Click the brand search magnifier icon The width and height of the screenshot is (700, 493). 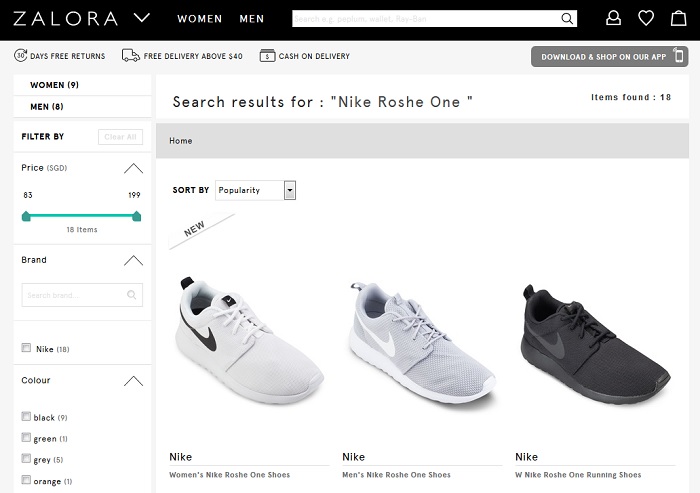[132, 295]
